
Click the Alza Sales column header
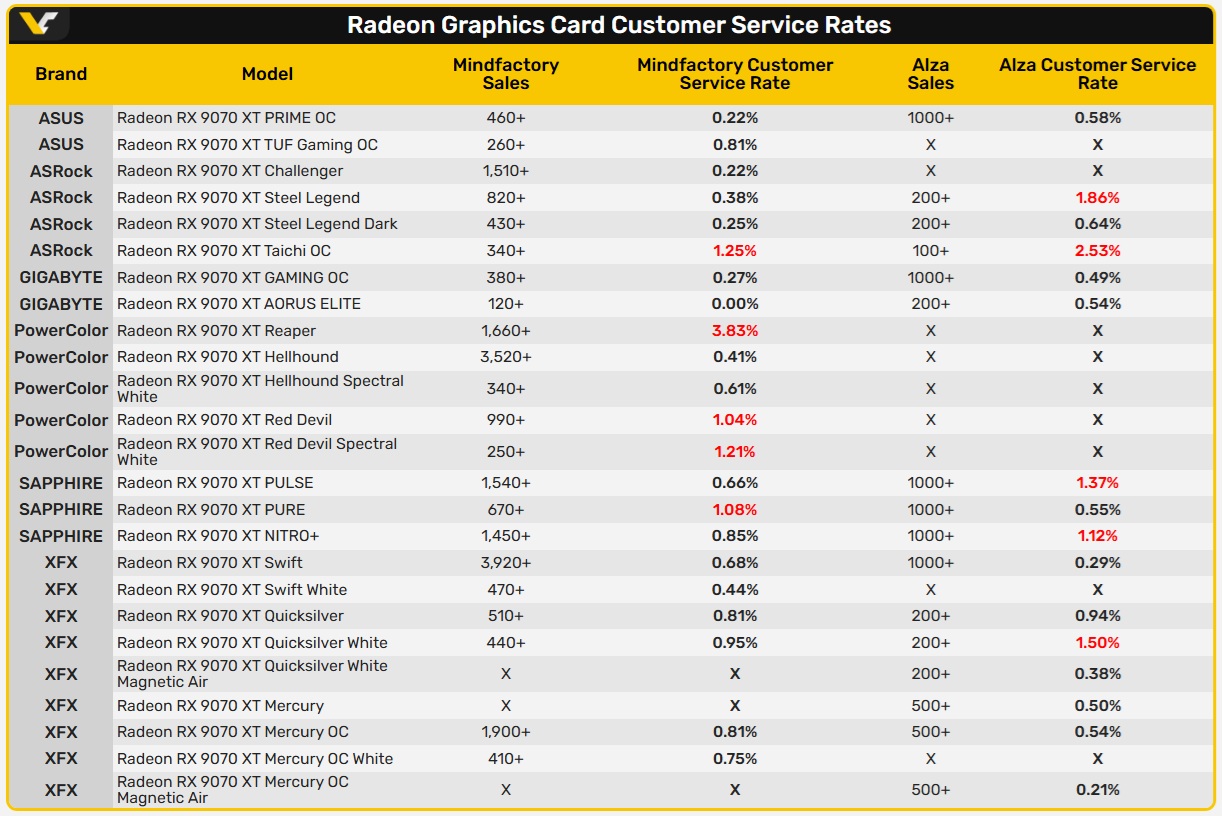click(931, 74)
